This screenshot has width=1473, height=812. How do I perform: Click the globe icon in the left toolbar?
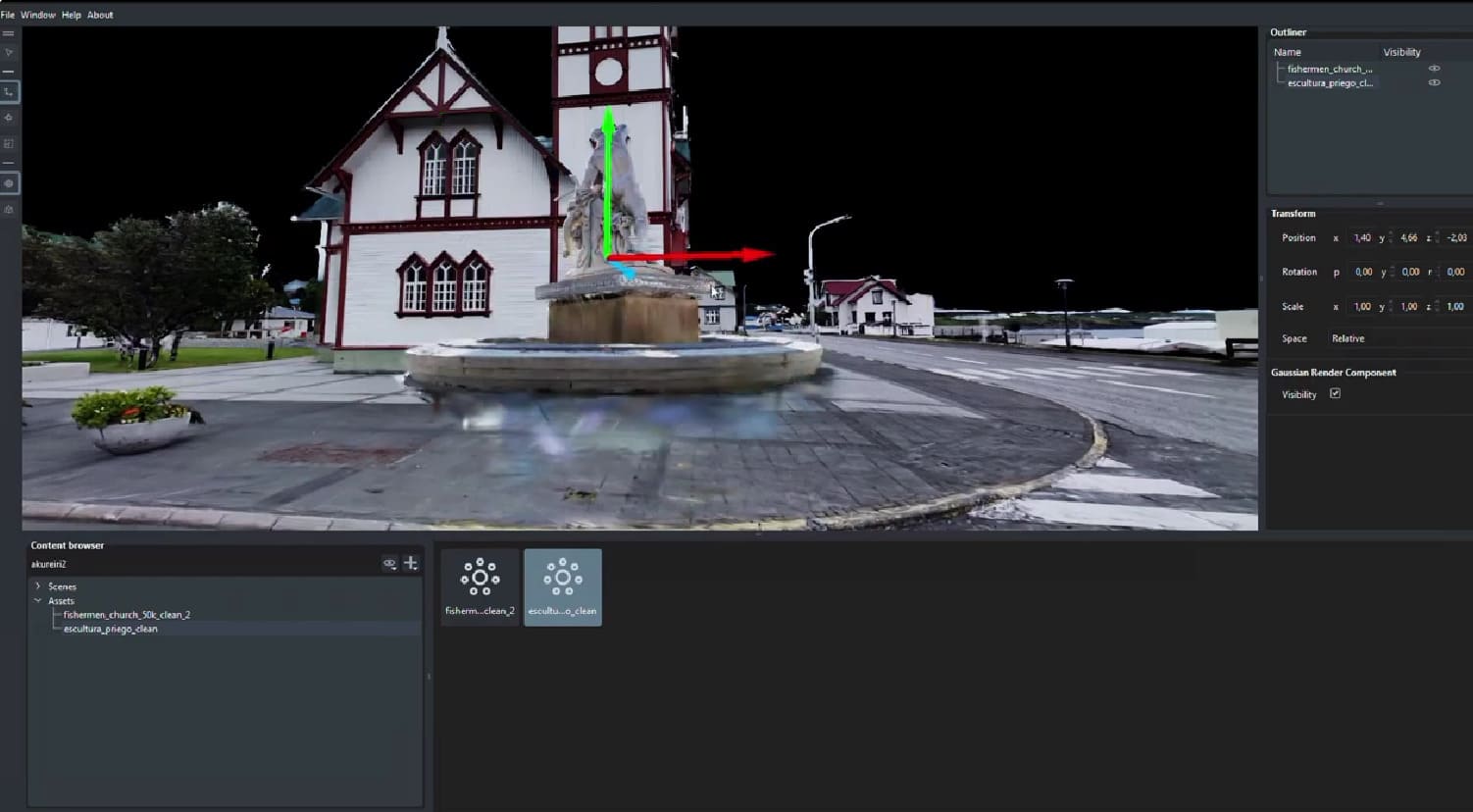[9, 183]
